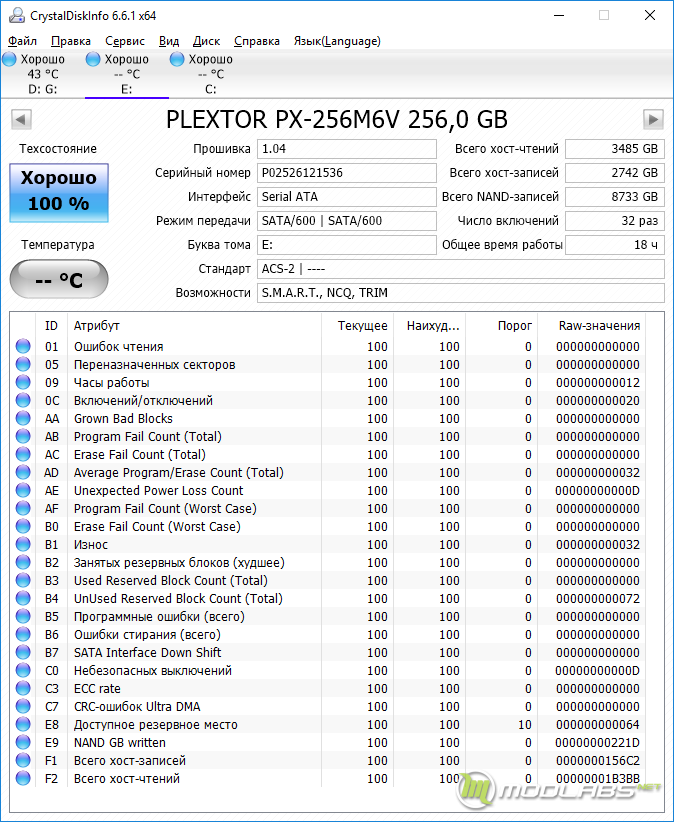Click power-on hours value 18 ч

(x=615, y=245)
